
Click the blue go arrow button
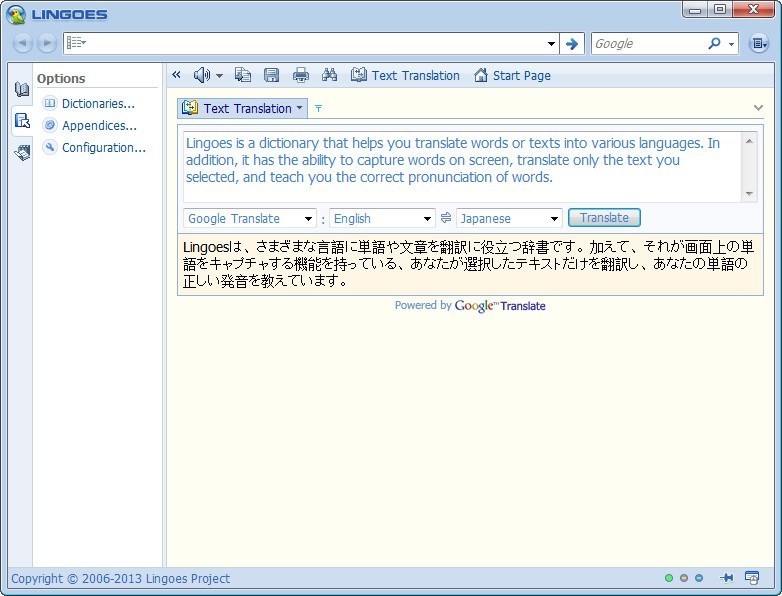[x=572, y=44]
